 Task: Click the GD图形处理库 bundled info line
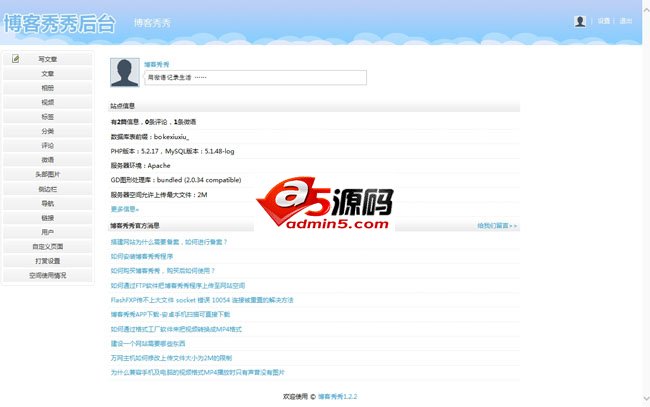176,180
